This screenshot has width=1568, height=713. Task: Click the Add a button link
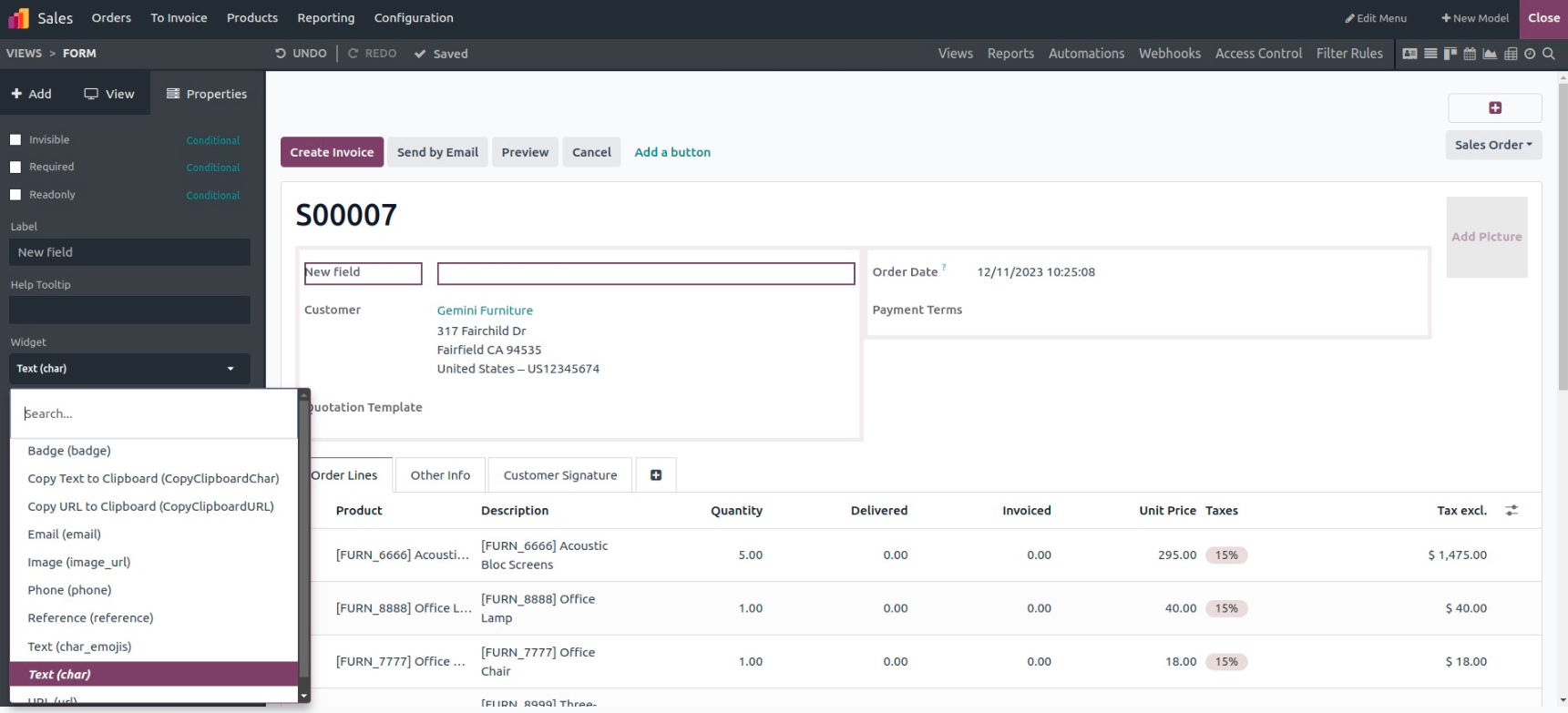click(x=671, y=152)
